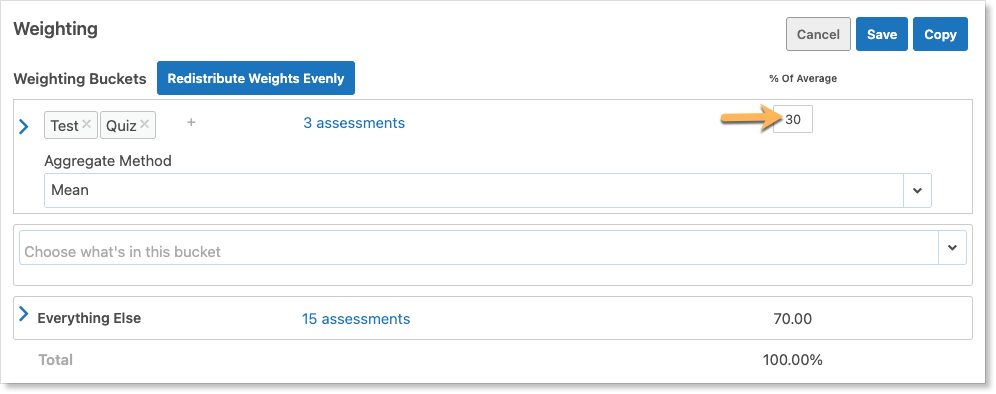Image resolution: width=996 pixels, height=394 pixels.
Task: Open the bucket chooser dropdown arrow
Action: 952,248
